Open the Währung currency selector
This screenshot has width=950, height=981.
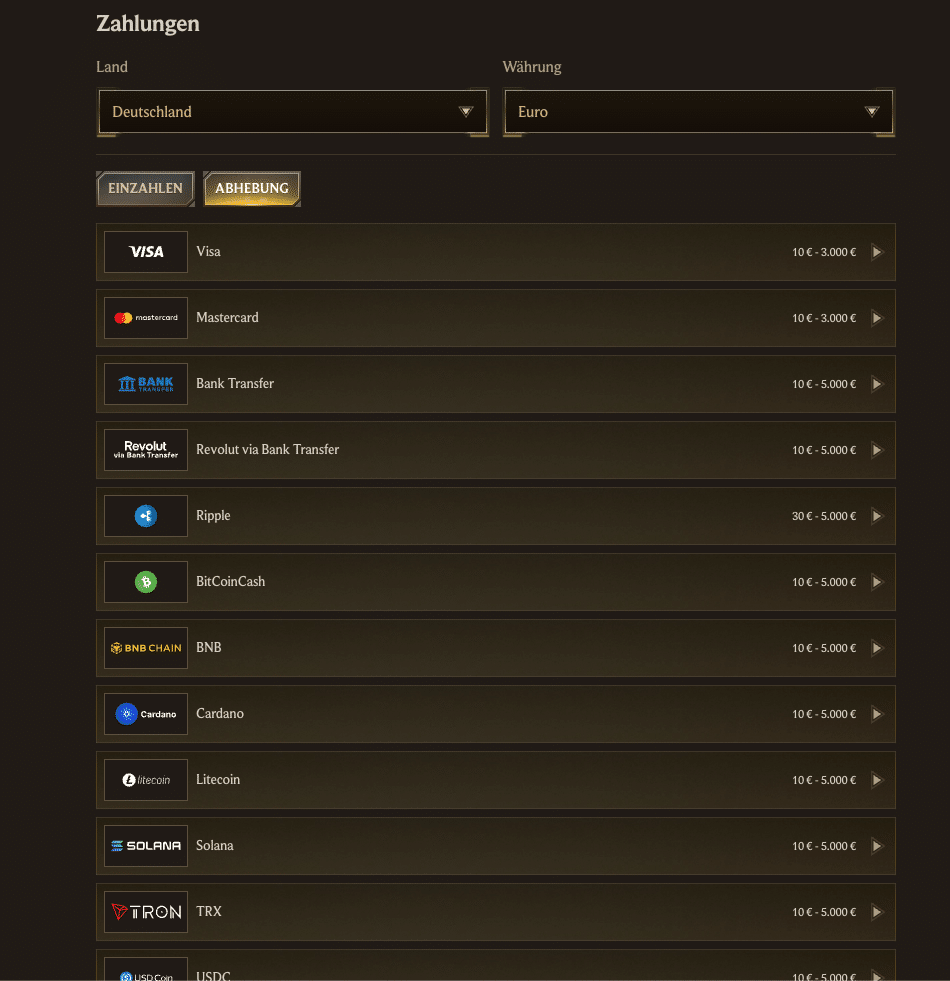(698, 112)
